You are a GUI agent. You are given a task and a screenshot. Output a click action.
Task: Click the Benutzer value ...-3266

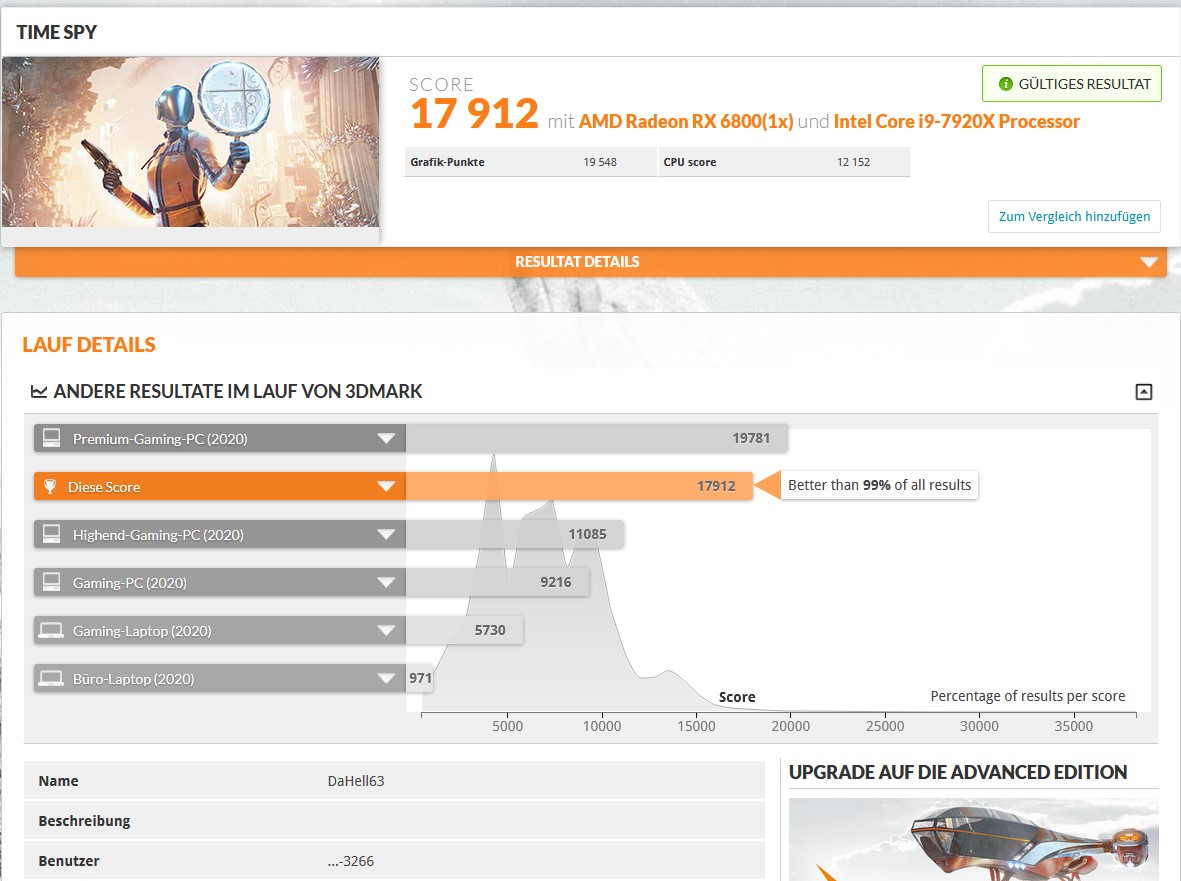350,861
